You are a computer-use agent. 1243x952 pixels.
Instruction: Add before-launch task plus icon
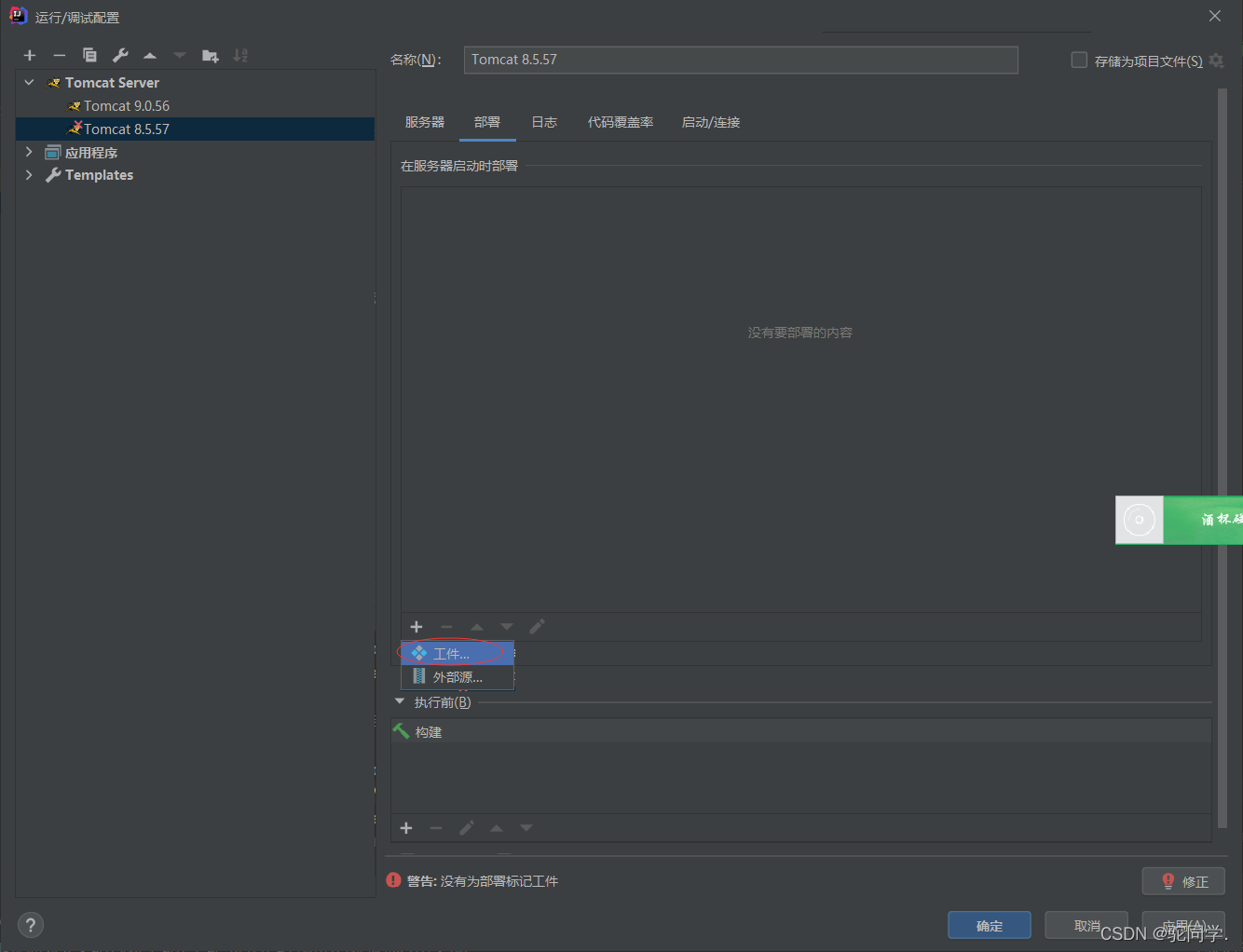(406, 828)
